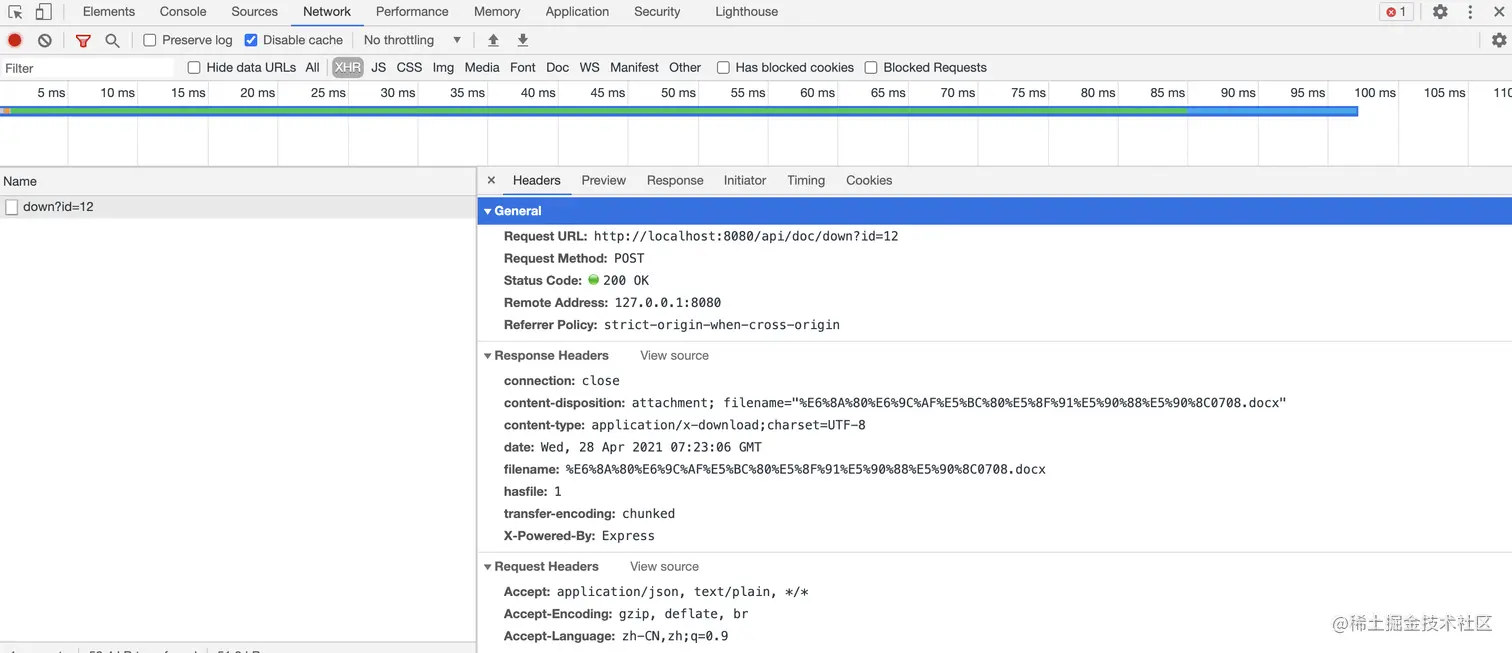1512x653 pixels.
Task: Open network settings gear icon
Action: point(1499,40)
